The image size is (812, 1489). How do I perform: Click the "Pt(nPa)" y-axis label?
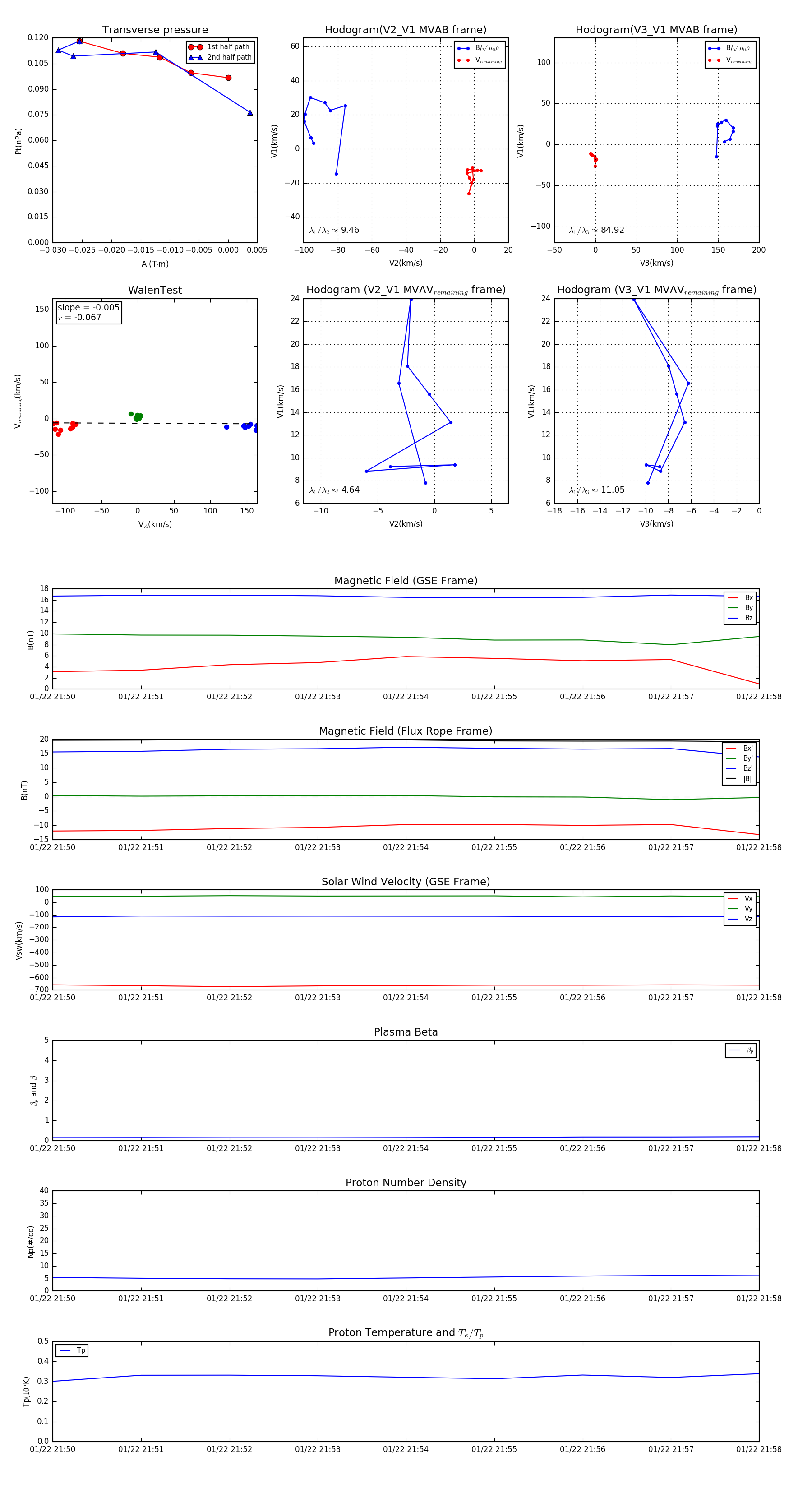(x=18, y=140)
